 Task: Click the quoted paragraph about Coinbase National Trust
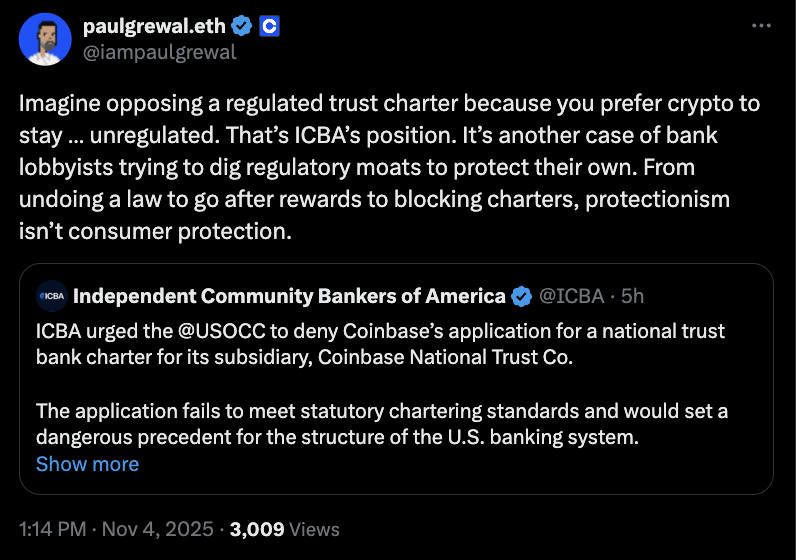[x=380, y=344]
